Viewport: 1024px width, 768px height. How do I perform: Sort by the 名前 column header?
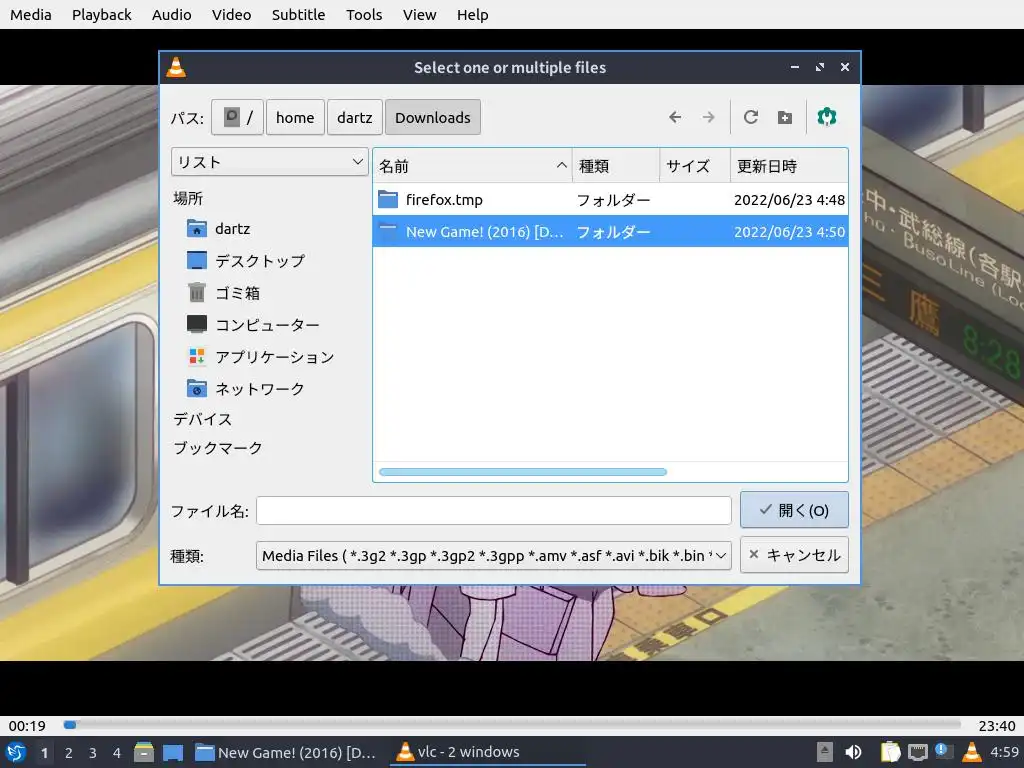pos(472,166)
